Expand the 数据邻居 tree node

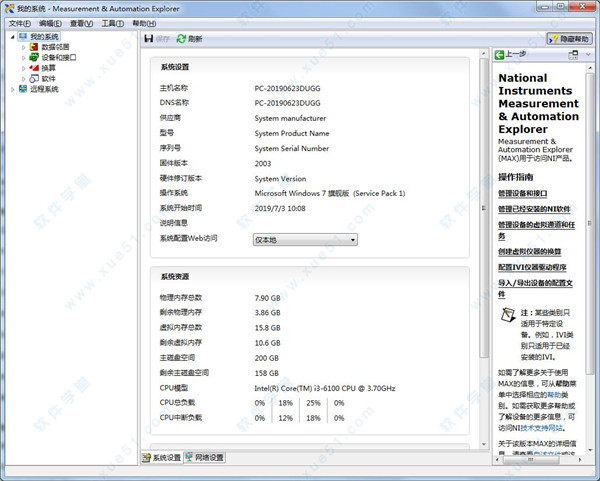pyautogui.click(x=23, y=47)
